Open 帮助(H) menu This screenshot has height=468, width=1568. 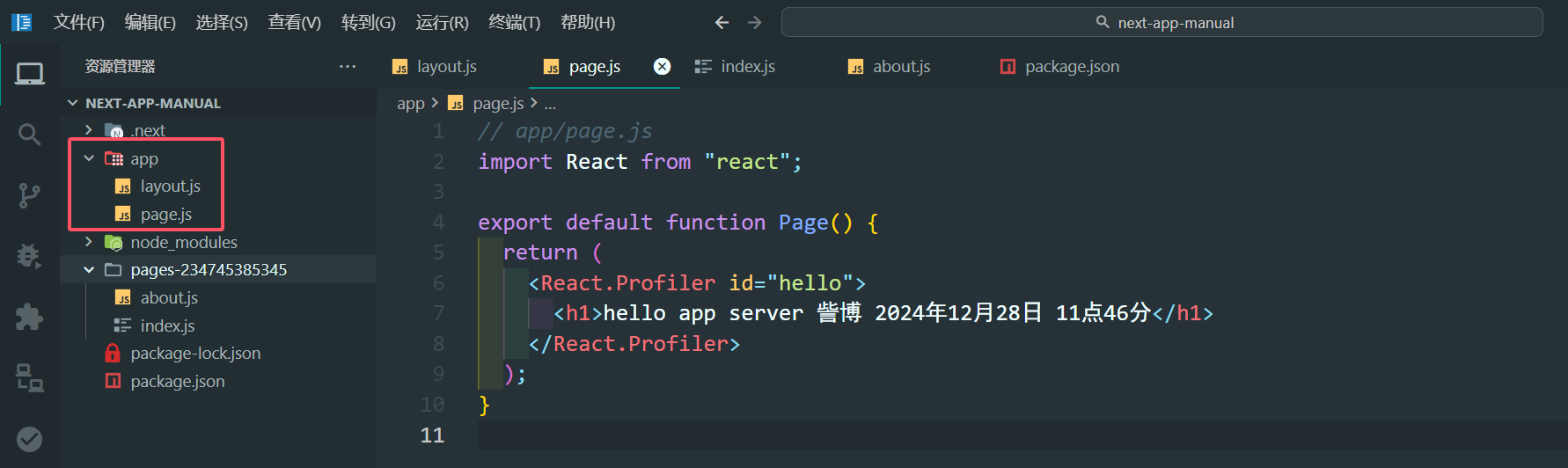coord(588,22)
